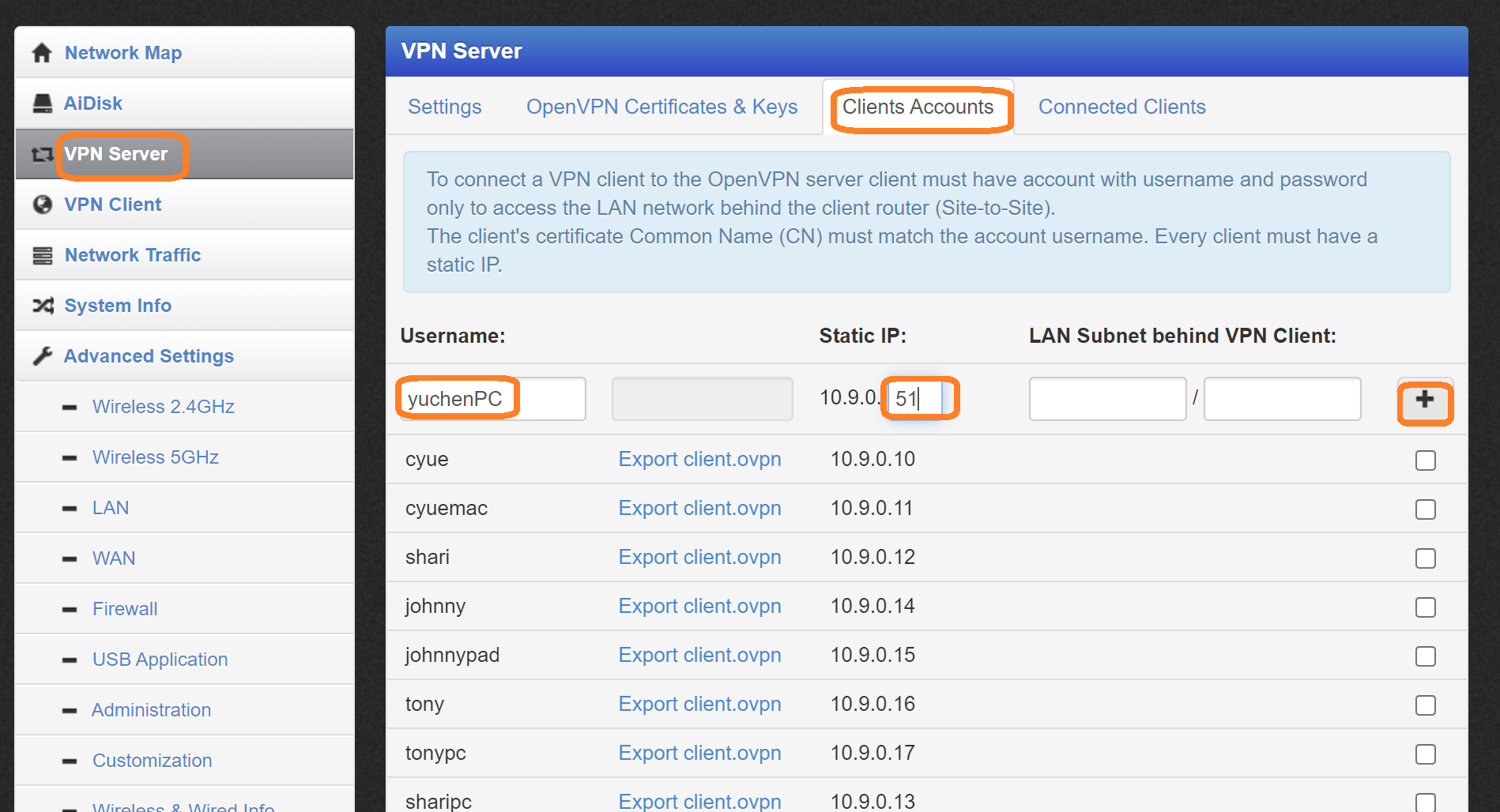Click the plus icon to add account
Image resolution: width=1500 pixels, height=812 pixels.
1424,400
